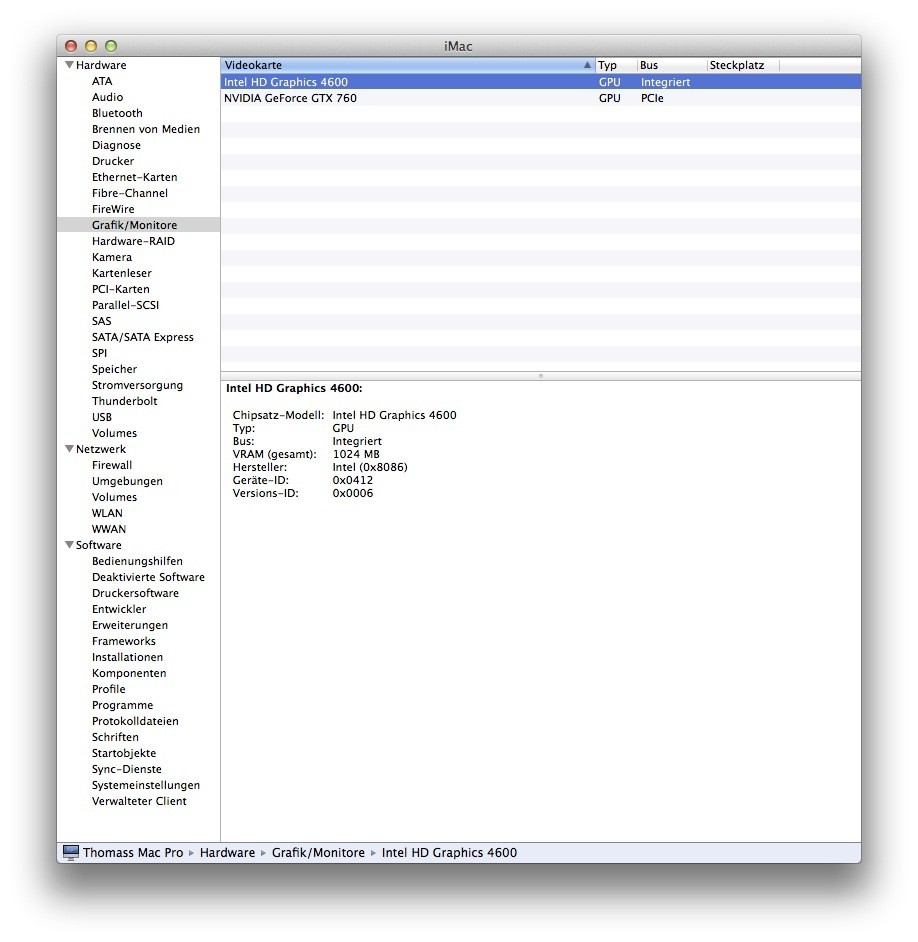Sort by the Steckplatz column header
Screen dimensions: 918x942
pyautogui.click(x=743, y=65)
